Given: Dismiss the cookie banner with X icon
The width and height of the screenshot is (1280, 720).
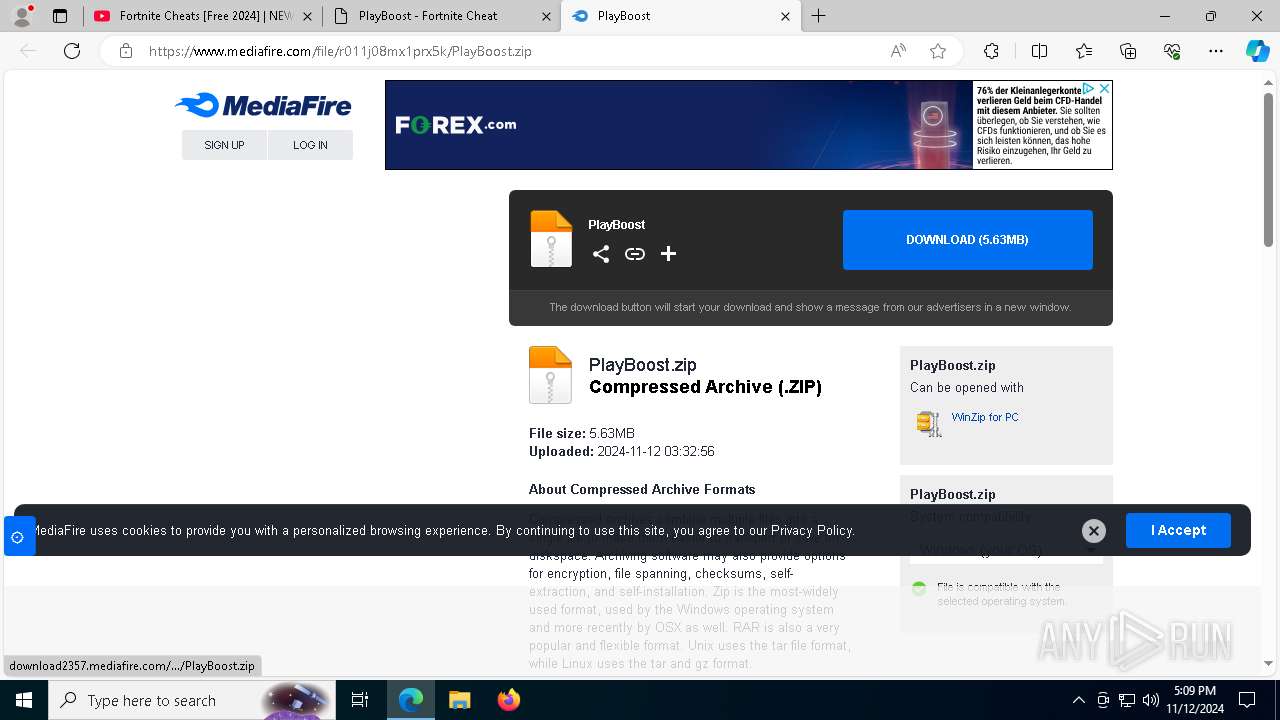Looking at the screenshot, I should click(x=1094, y=531).
